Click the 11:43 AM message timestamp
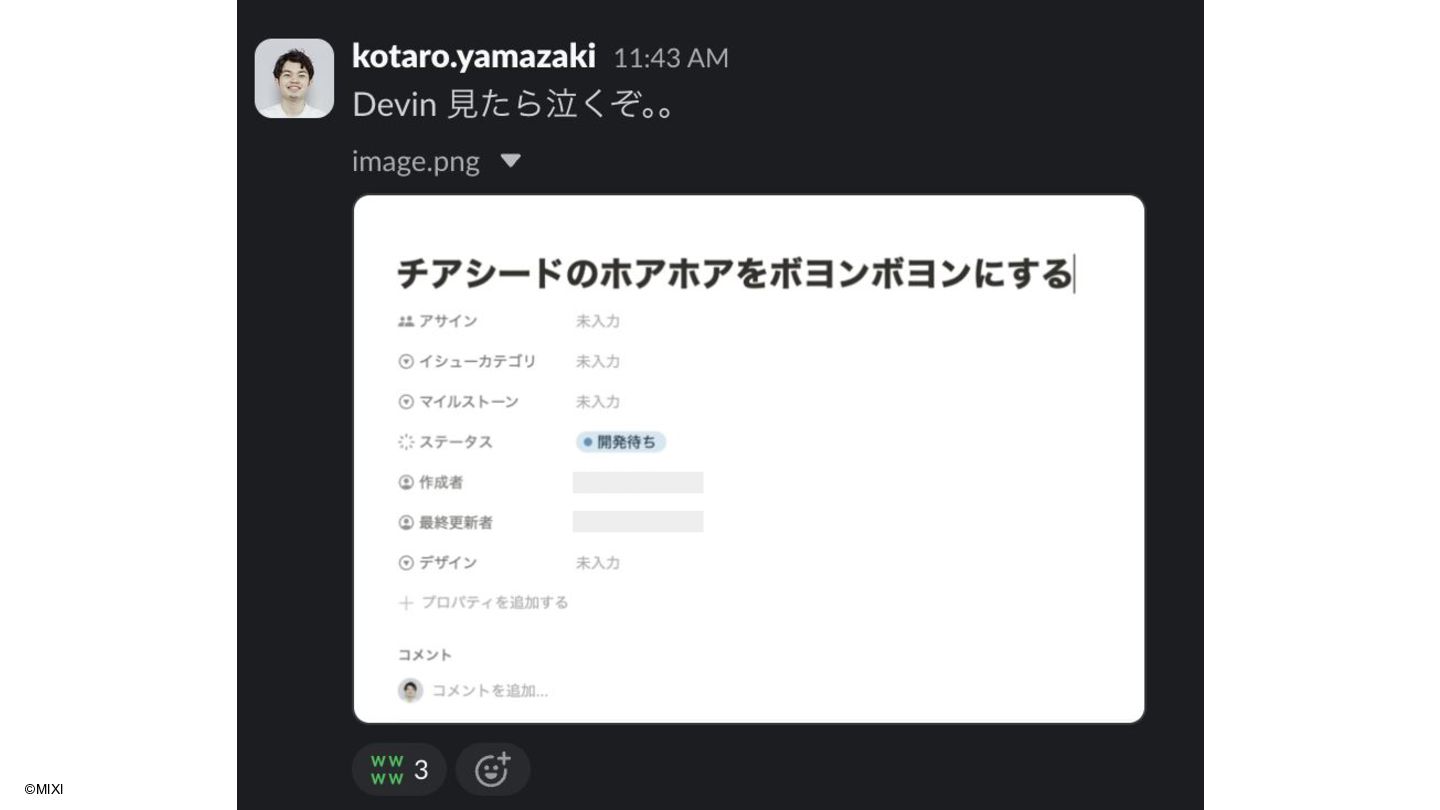The image size is (1440, 810). click(x=670, y=58)
